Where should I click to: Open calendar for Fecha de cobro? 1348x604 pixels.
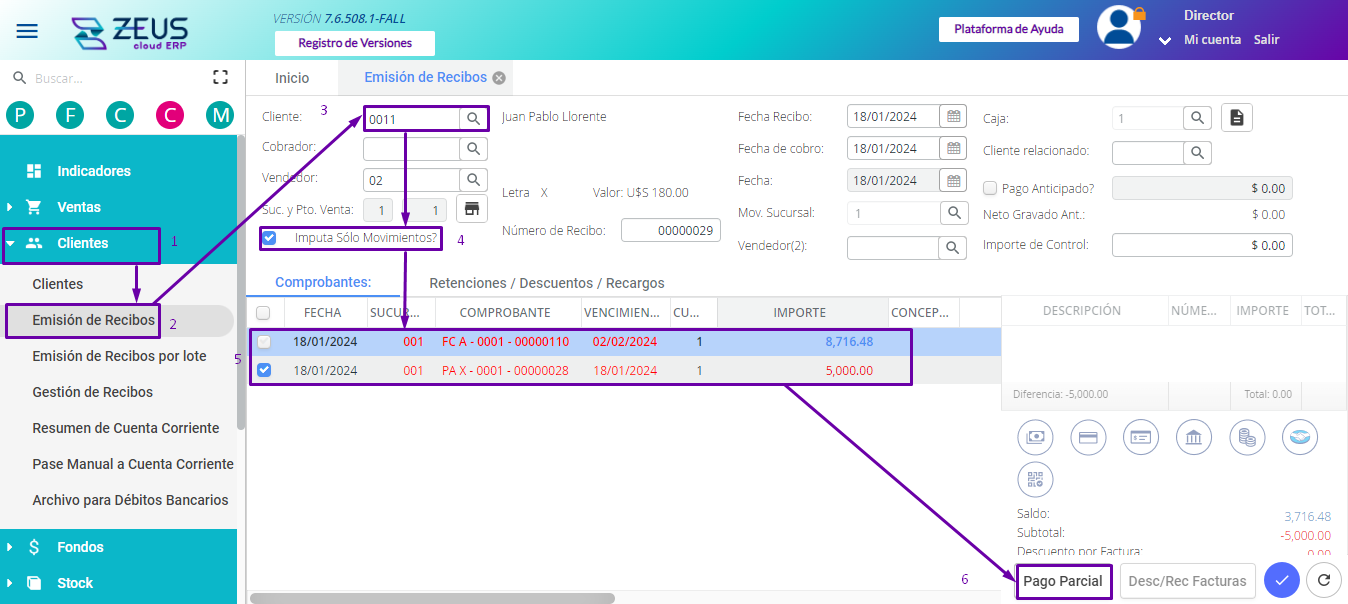click(954, 148)
